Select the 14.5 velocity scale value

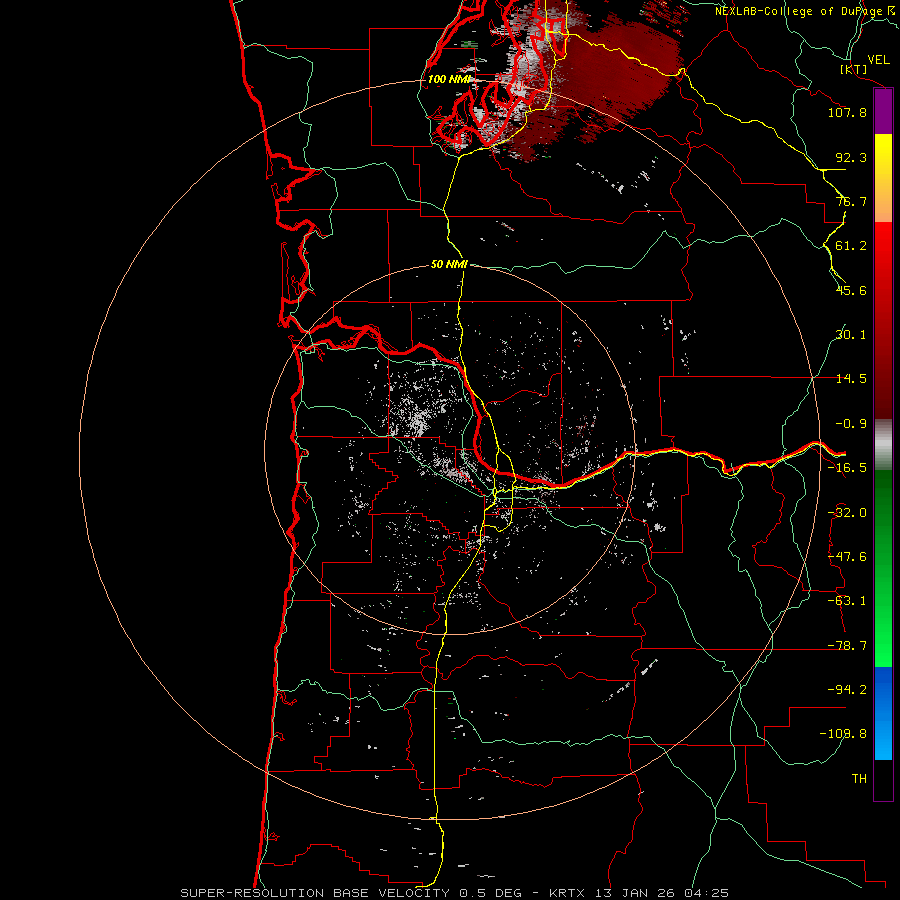(851, 379)
